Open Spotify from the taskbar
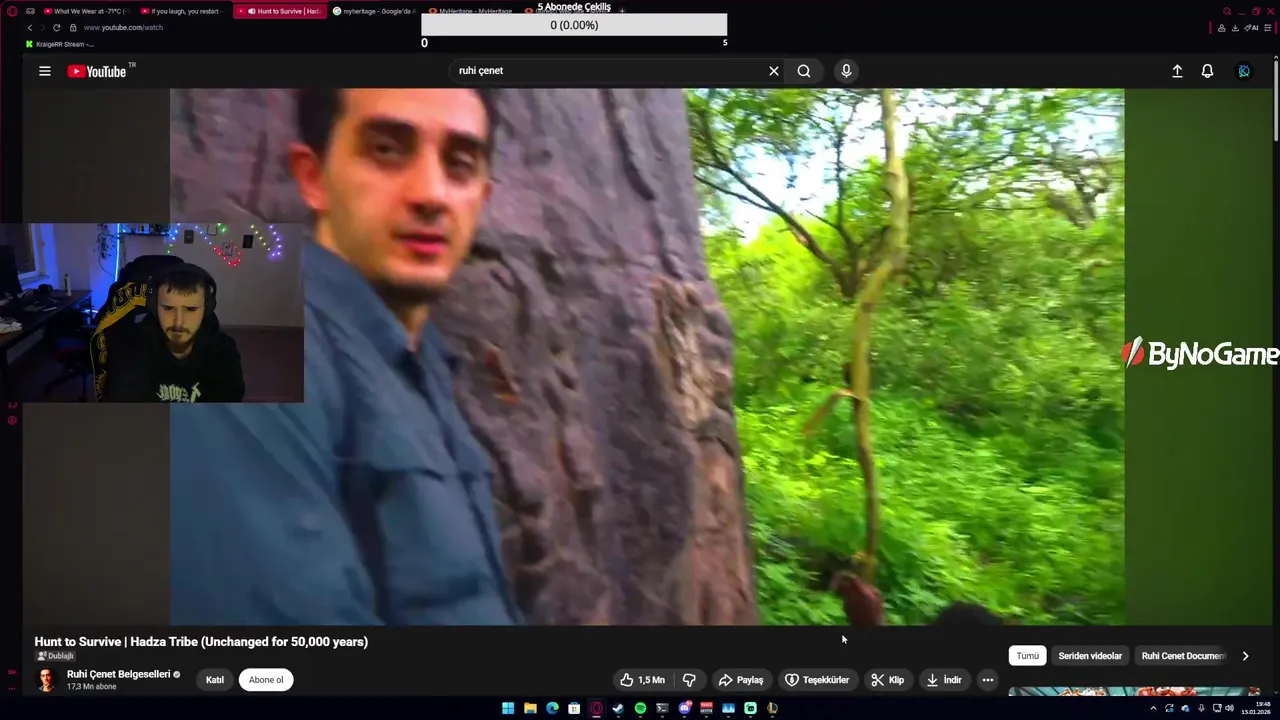 (640, 708)
